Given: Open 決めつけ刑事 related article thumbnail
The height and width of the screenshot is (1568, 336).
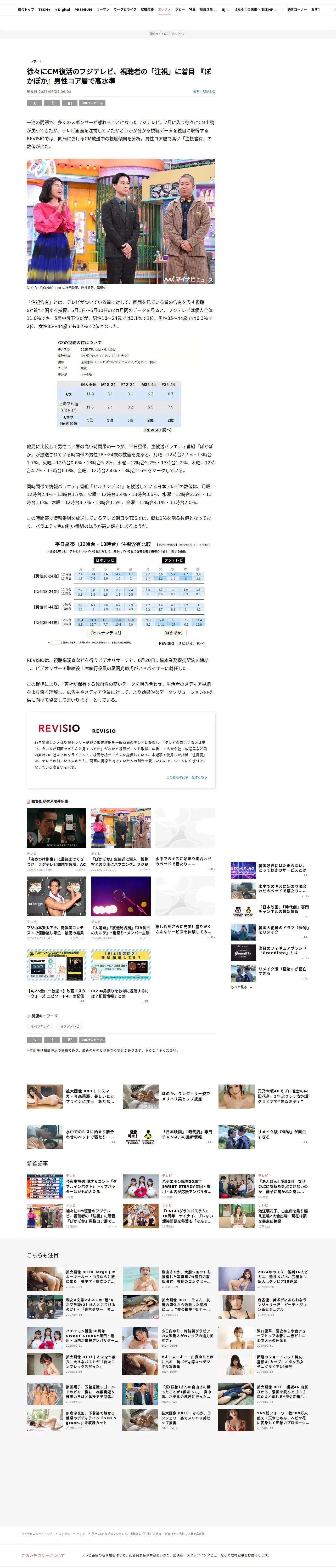Looking at the screenshot, I should click(x=57, y=828).
